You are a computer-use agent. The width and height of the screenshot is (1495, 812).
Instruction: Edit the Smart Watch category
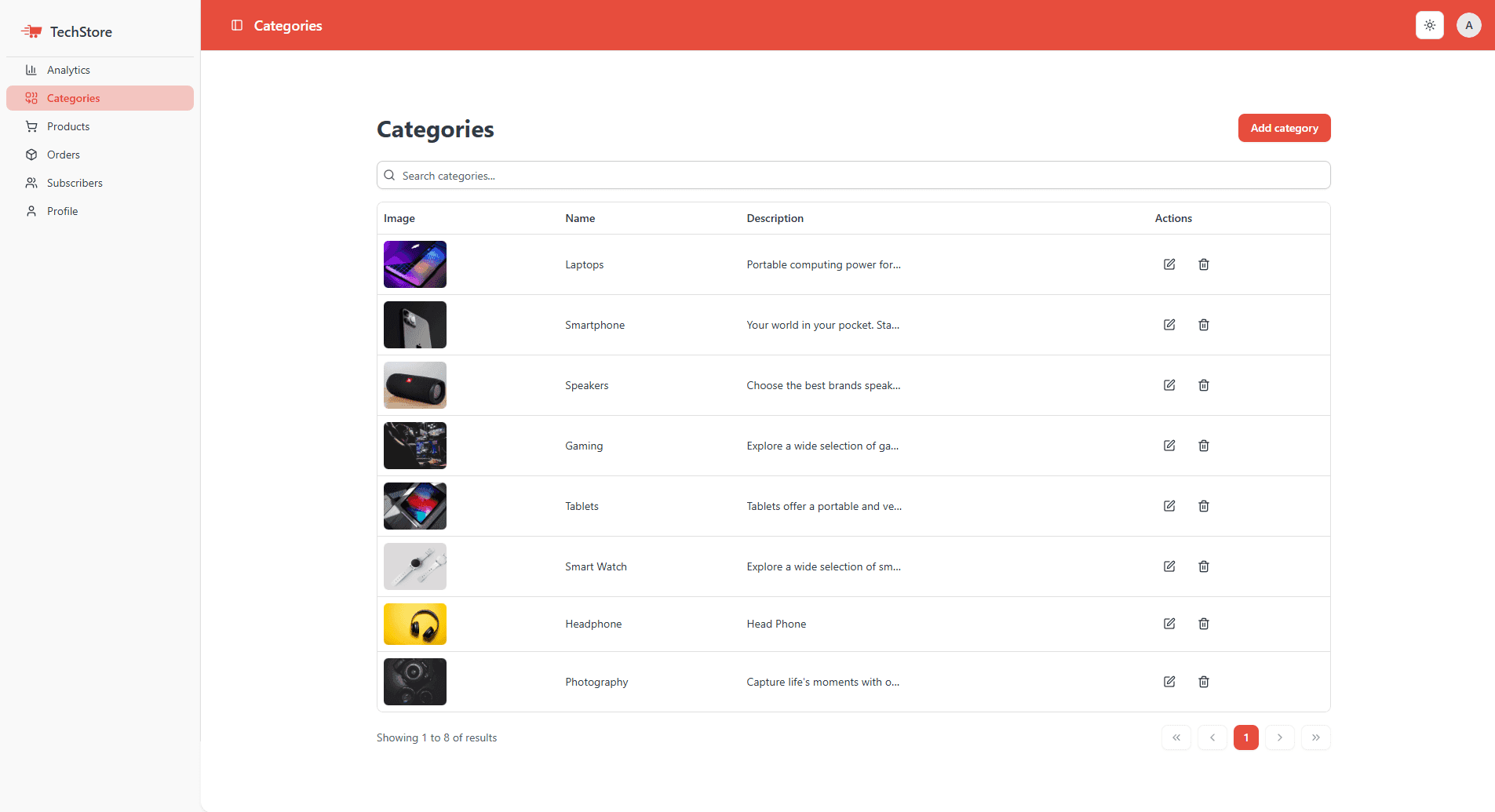pyautogui.click(x=1169, y=566)
